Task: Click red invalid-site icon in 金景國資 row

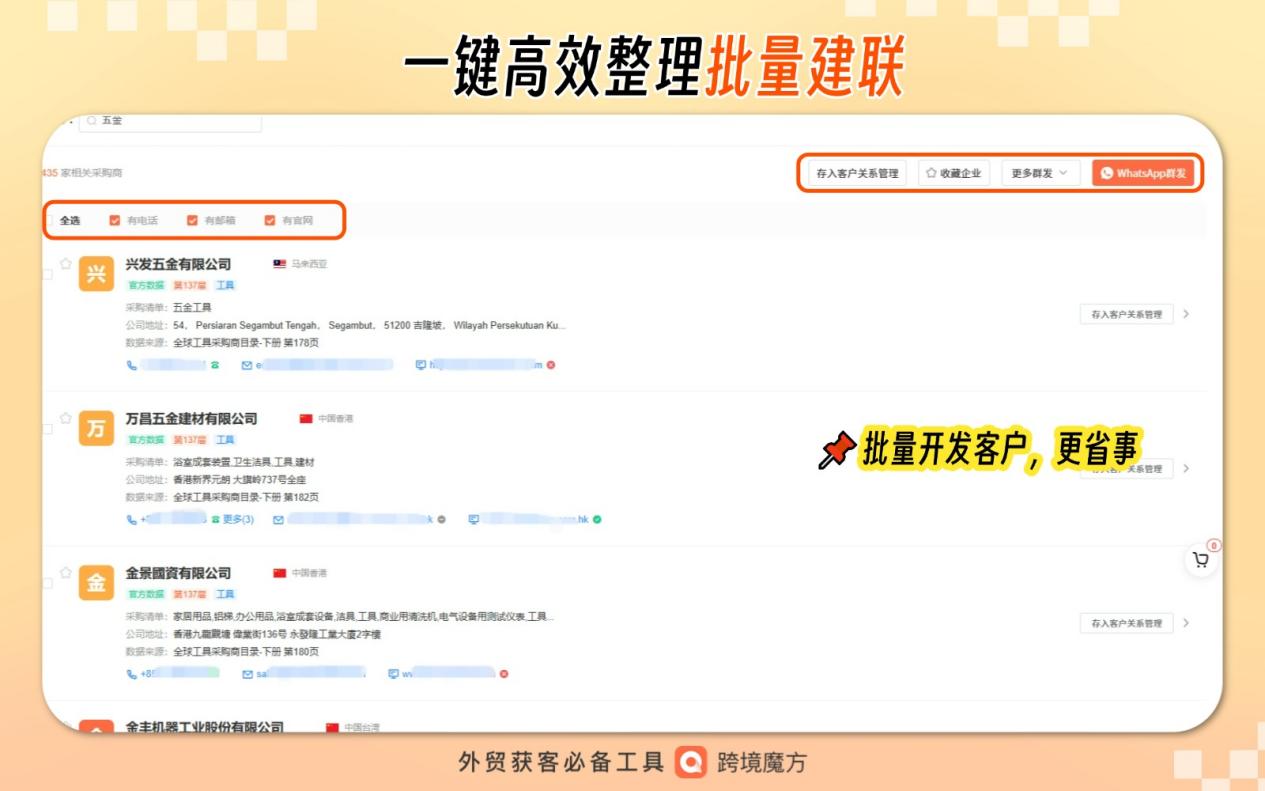Action: [x=504, y=674]
